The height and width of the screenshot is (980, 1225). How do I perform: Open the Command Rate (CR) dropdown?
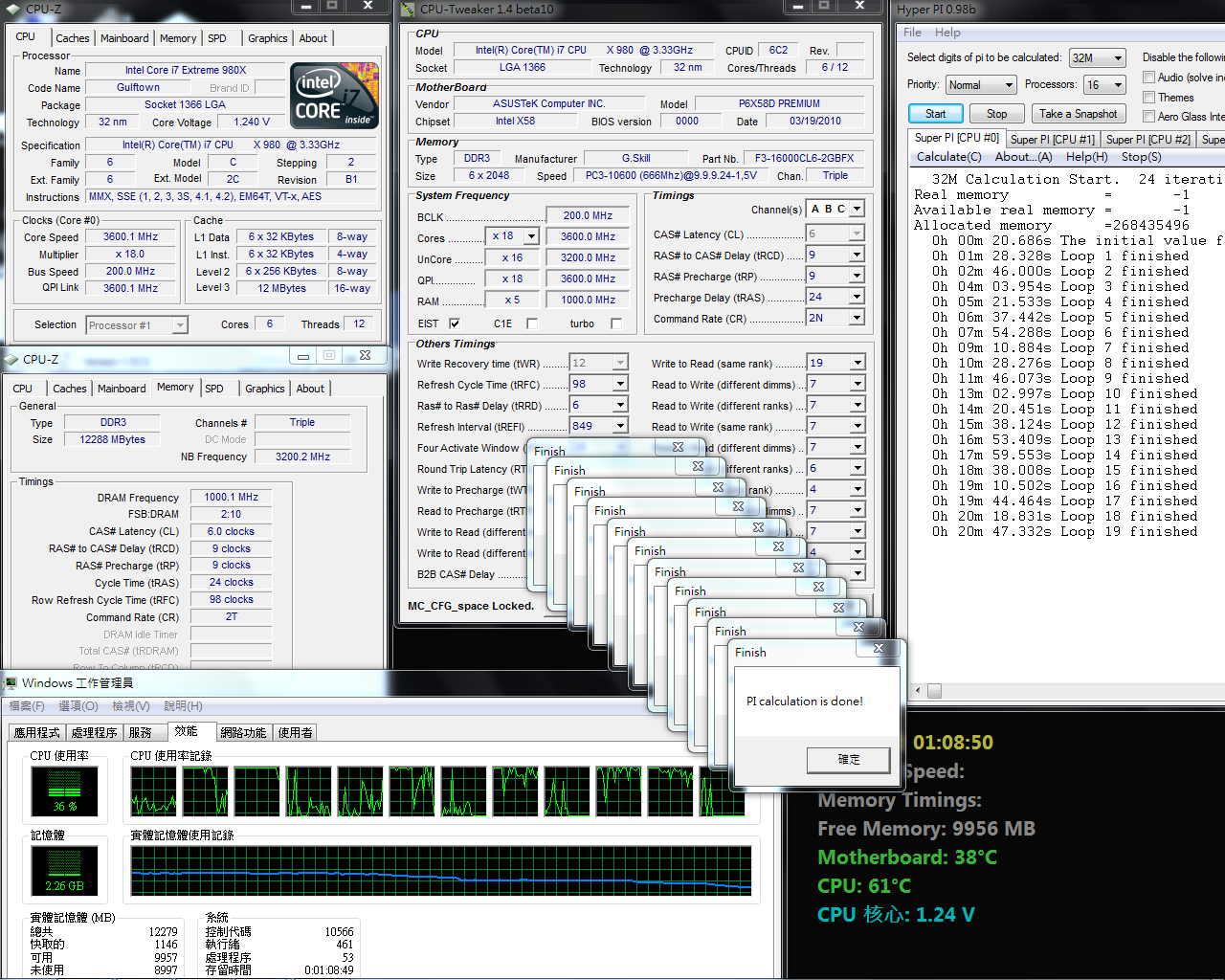coord(857,318)
